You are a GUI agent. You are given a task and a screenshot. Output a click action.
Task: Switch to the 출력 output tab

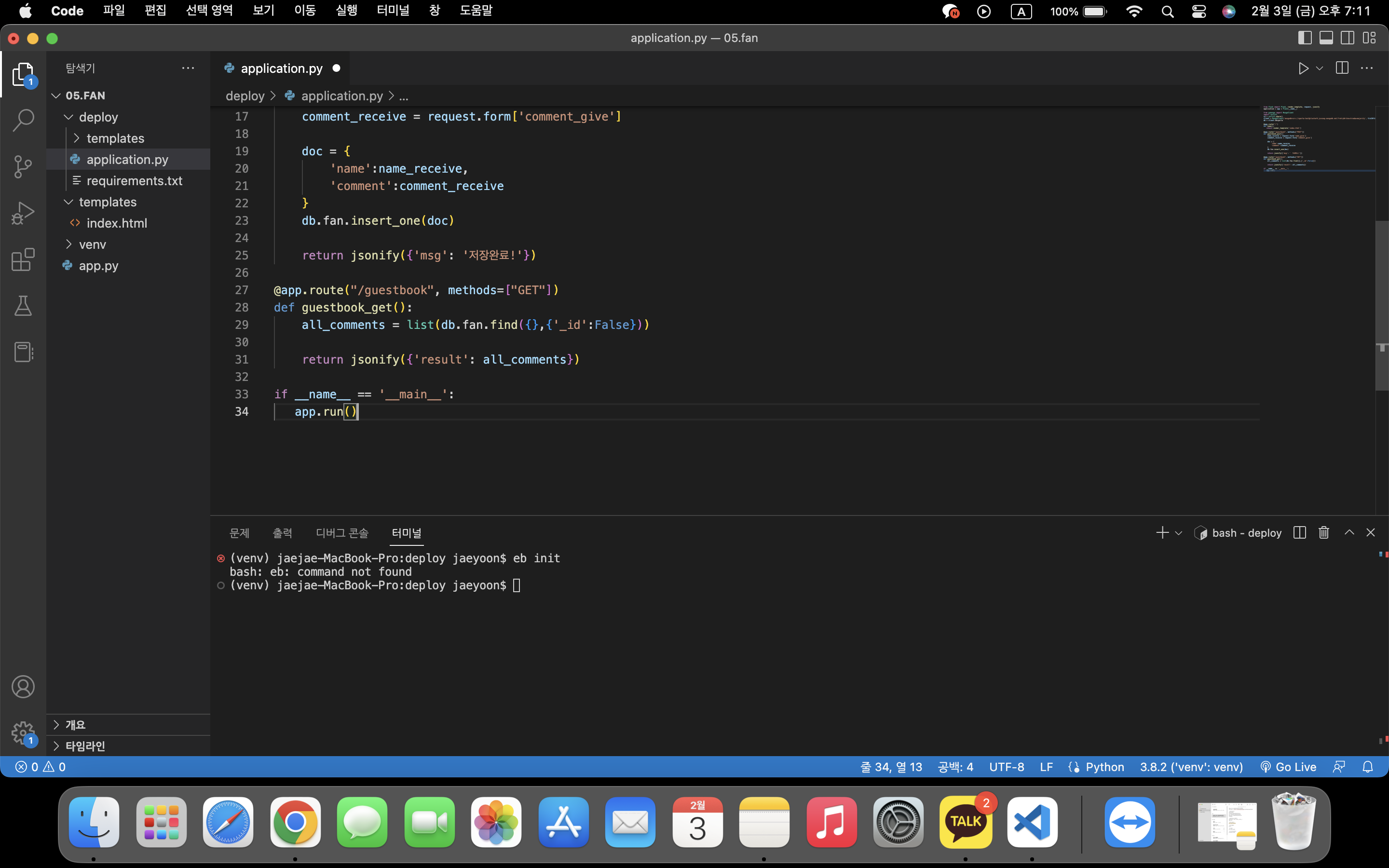283,533
